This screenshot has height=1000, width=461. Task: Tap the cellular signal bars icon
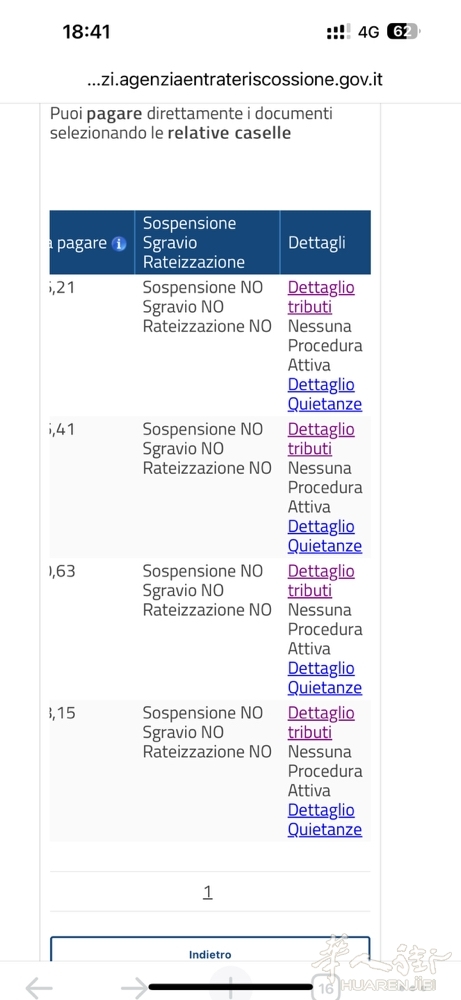pos(338,32)
